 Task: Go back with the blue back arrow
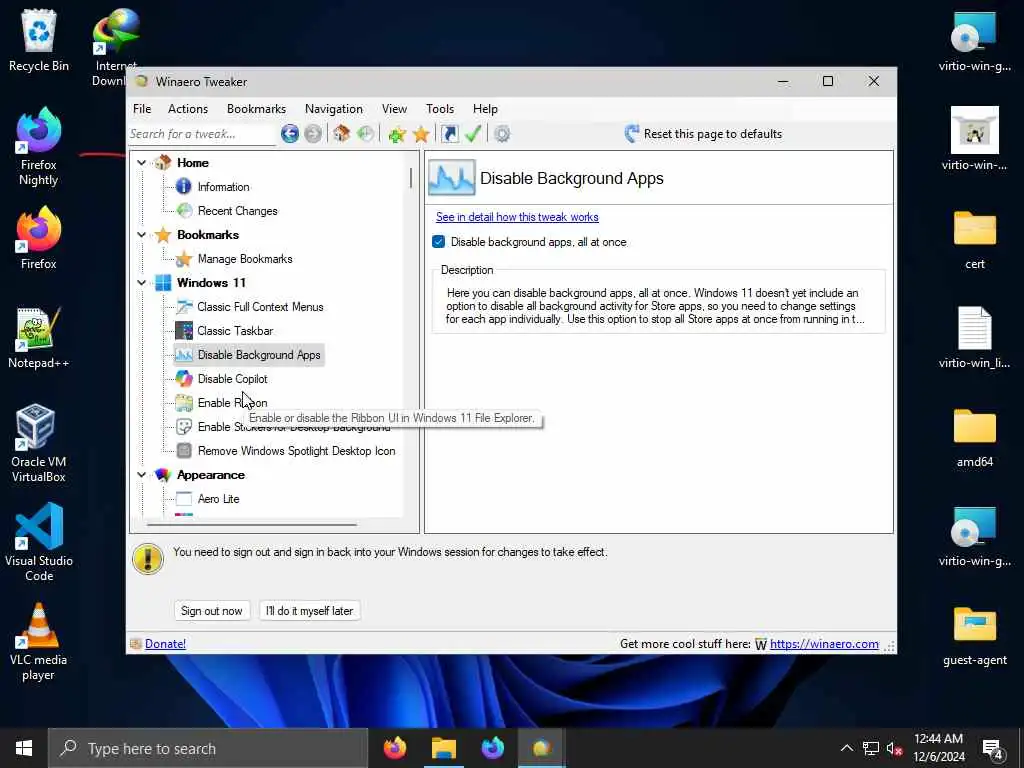click(290, 134)
